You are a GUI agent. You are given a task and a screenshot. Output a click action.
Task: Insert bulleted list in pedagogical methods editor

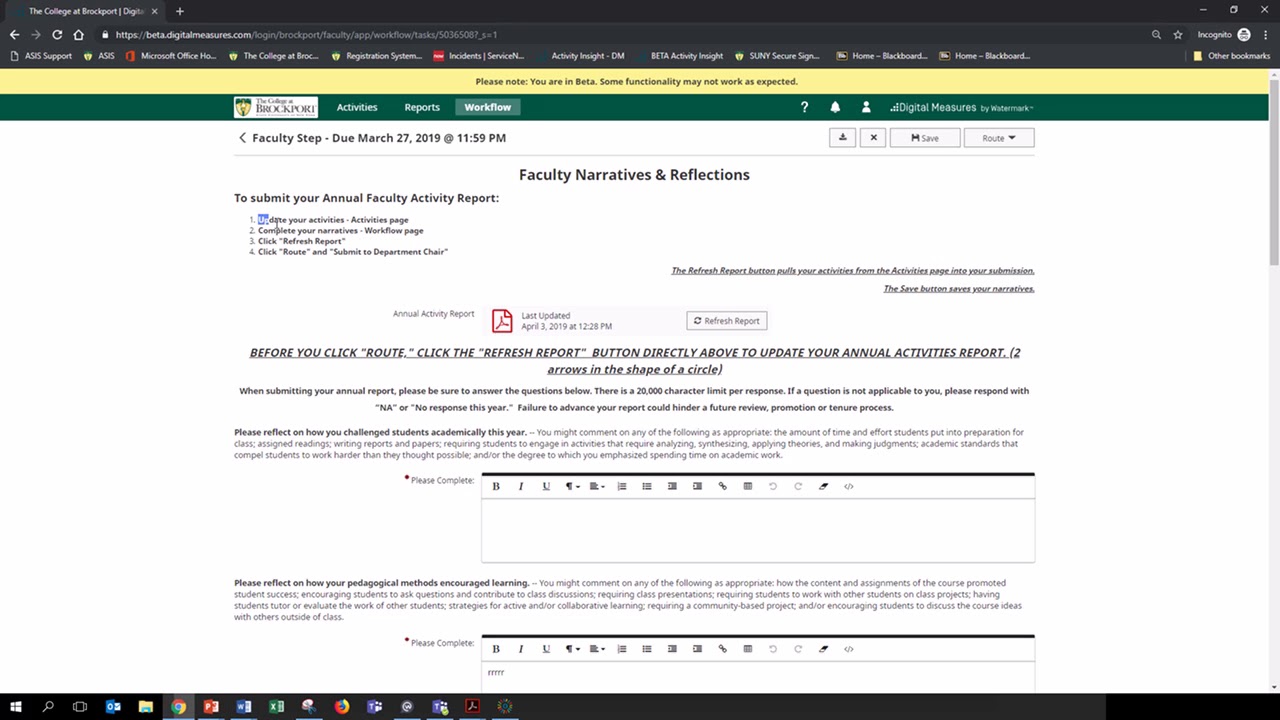pos(647,649)
